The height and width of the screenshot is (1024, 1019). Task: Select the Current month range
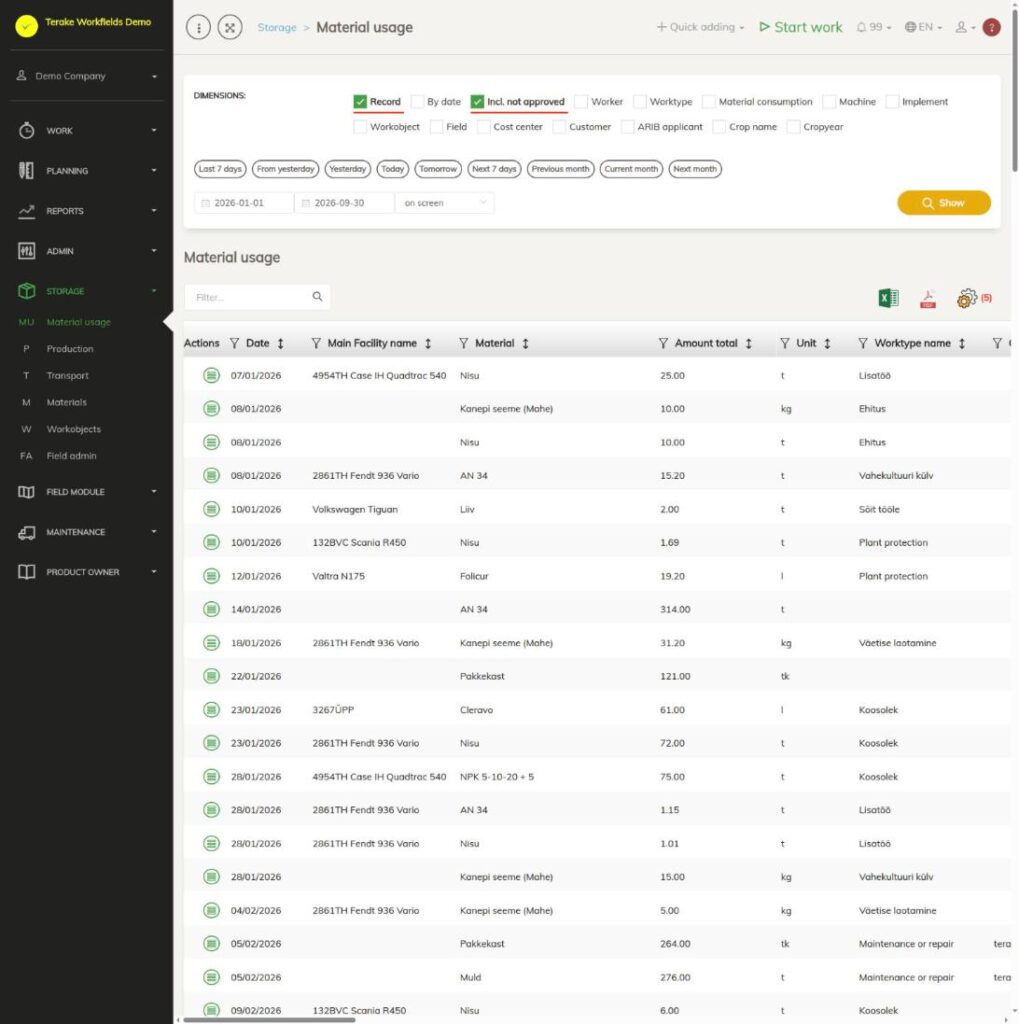[631, 169]
